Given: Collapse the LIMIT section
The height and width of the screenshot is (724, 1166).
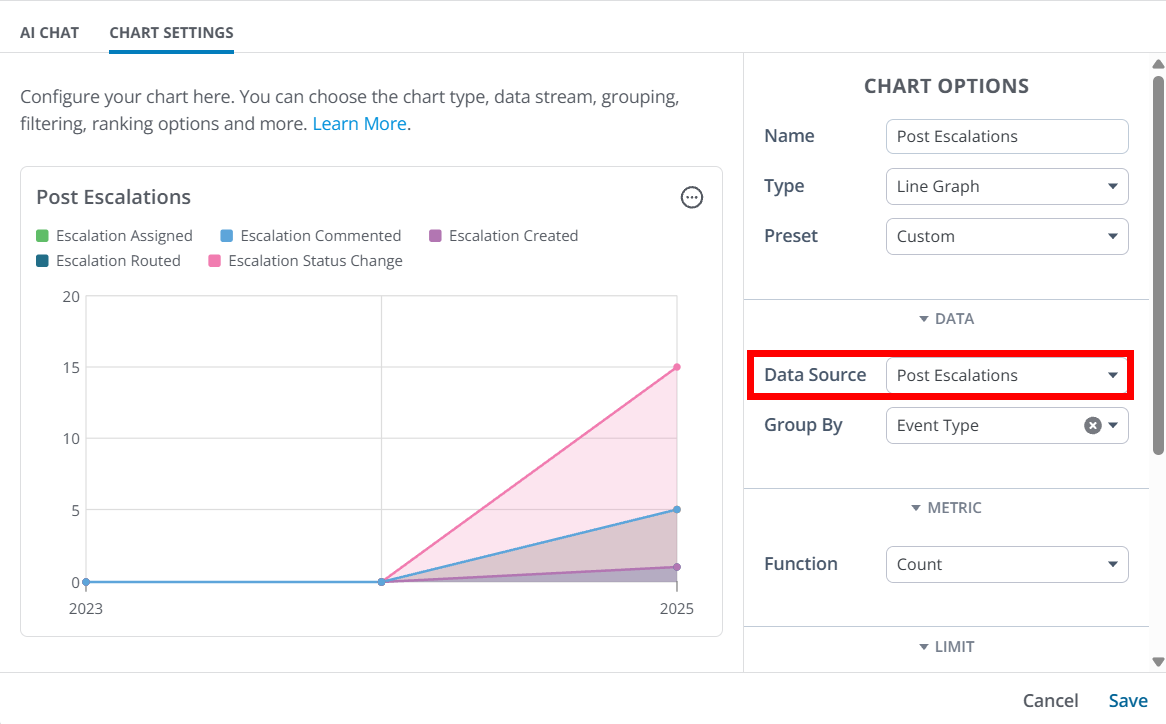Looking at the screenshot, I should pos(946,647).
